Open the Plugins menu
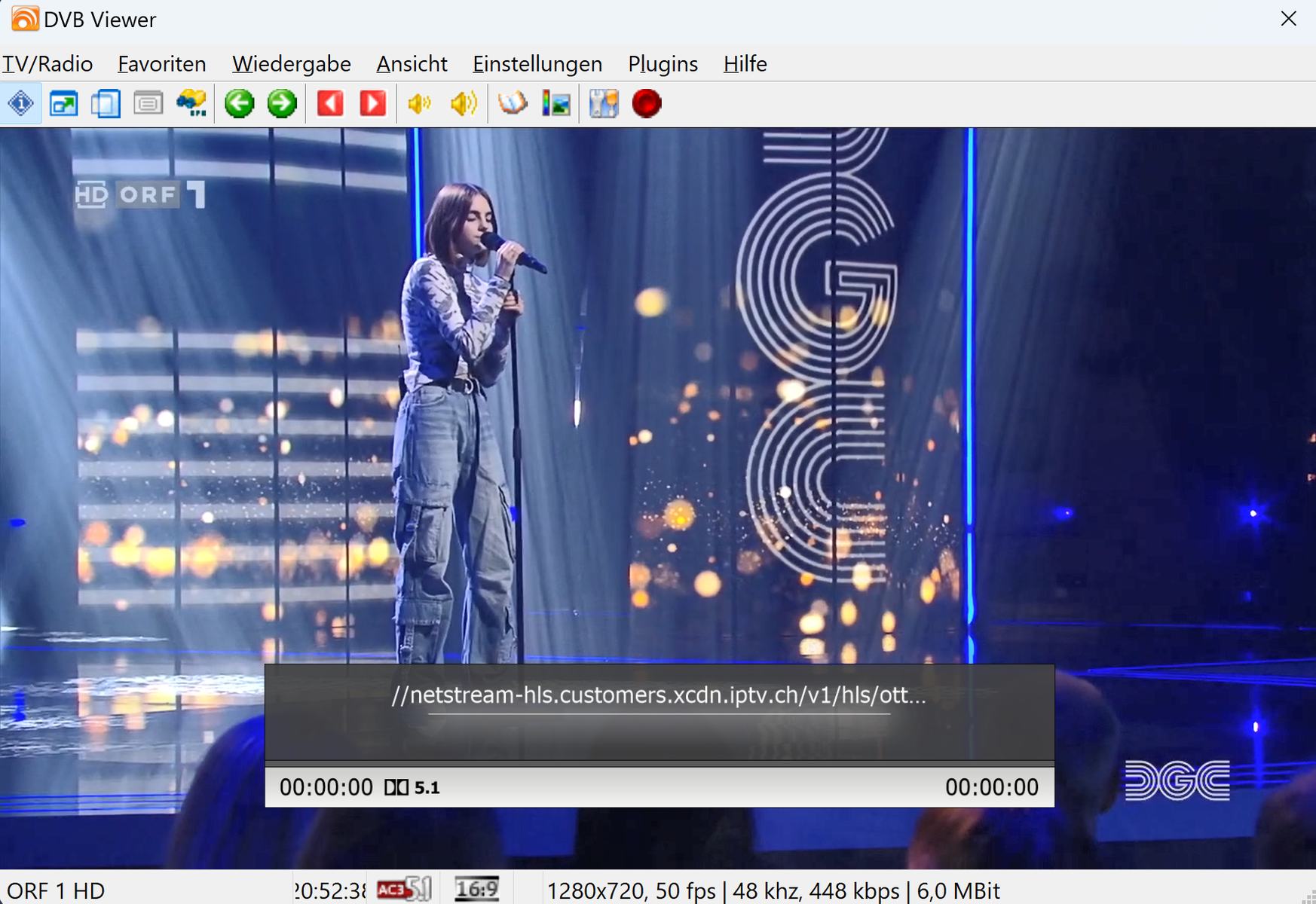Image resolution: width=1316 pixels, height=904 pixels. coord(663,64)
